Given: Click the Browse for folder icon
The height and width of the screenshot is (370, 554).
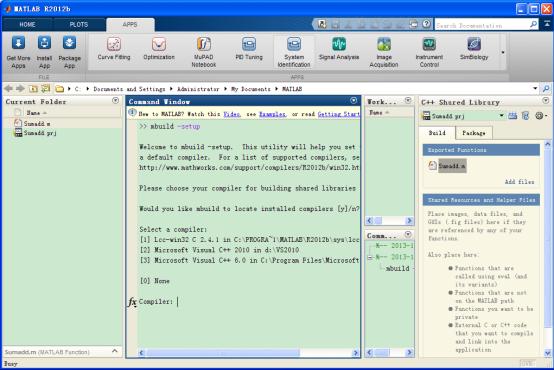Looking at the screenshot, I should (46, 89).
